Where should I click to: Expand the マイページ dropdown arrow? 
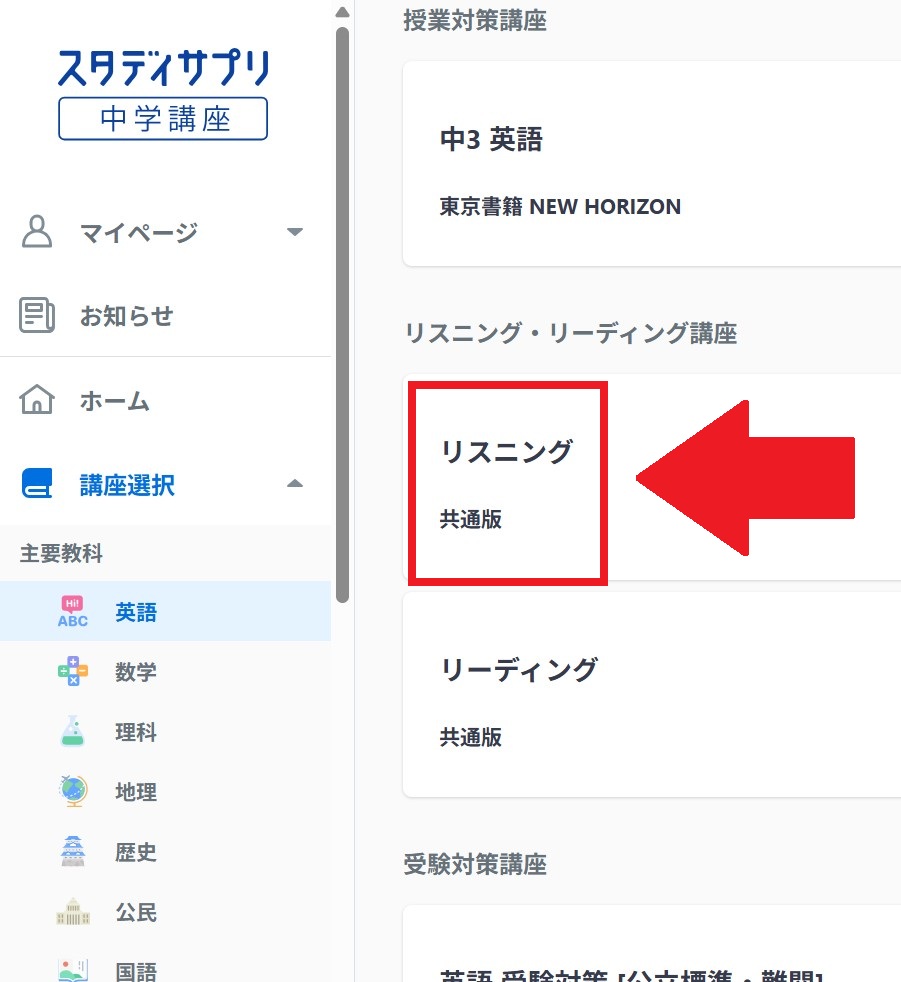click(x=294, y=231)
